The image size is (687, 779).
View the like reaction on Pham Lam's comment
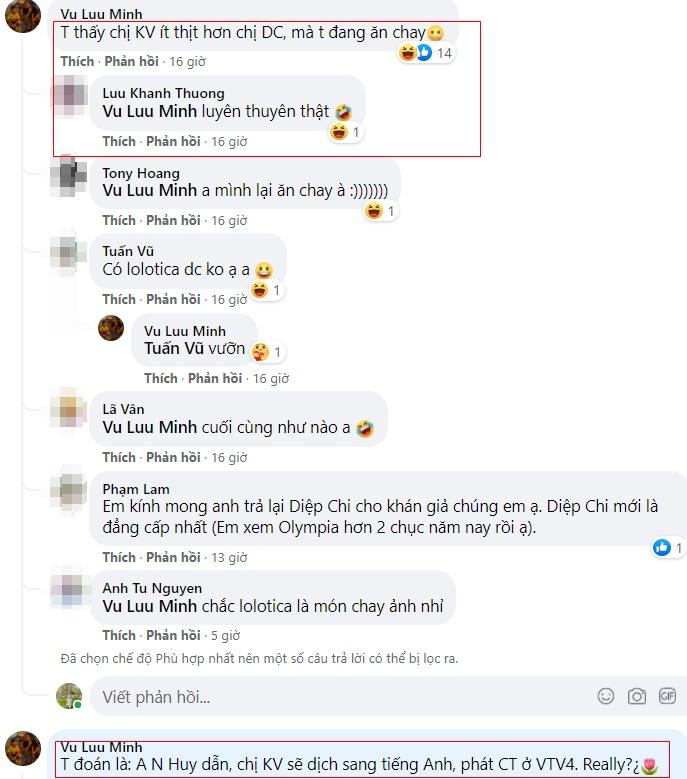(x=668, y=548)
